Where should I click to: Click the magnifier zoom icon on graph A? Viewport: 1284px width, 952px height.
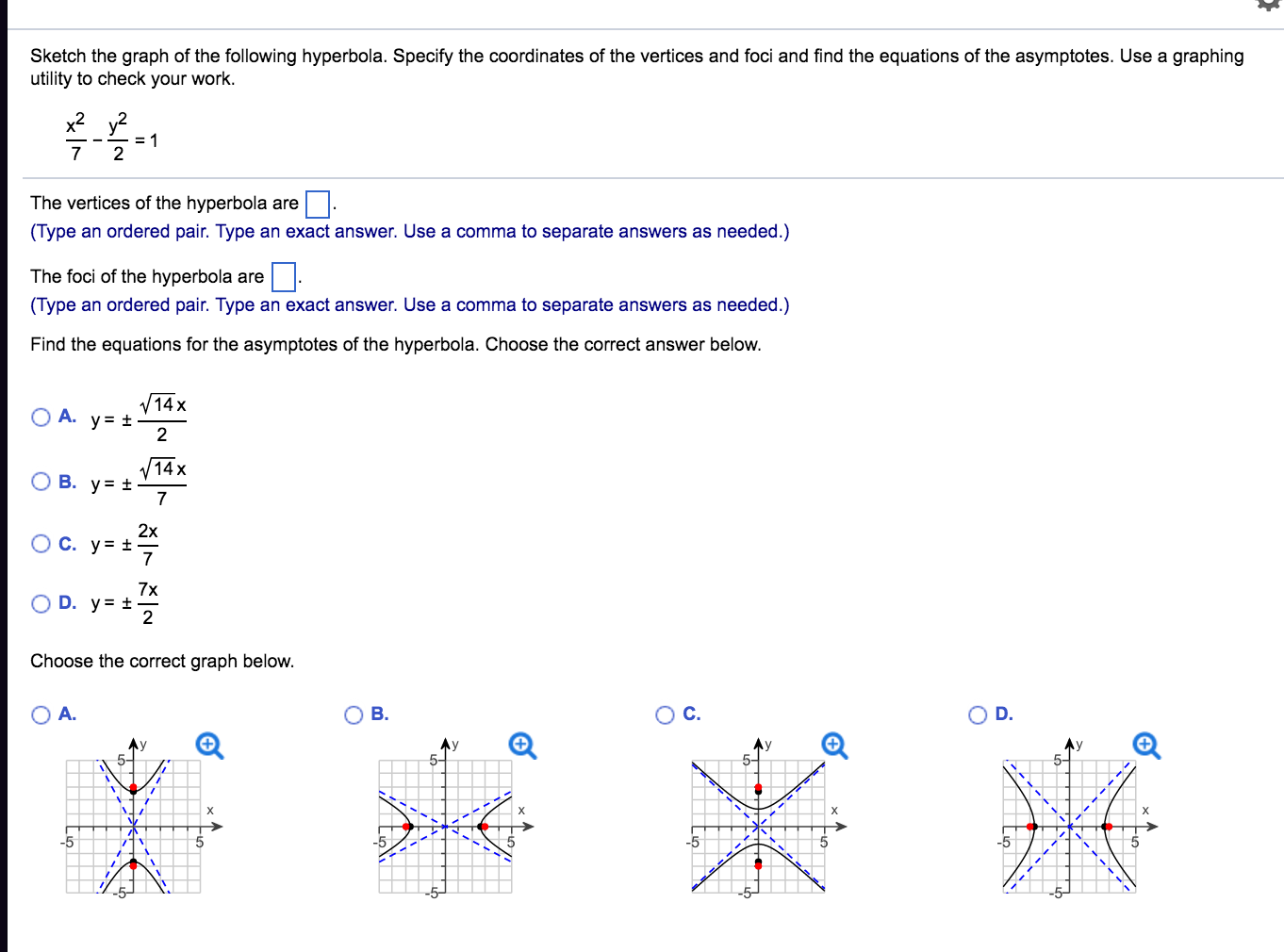(209, 746)
